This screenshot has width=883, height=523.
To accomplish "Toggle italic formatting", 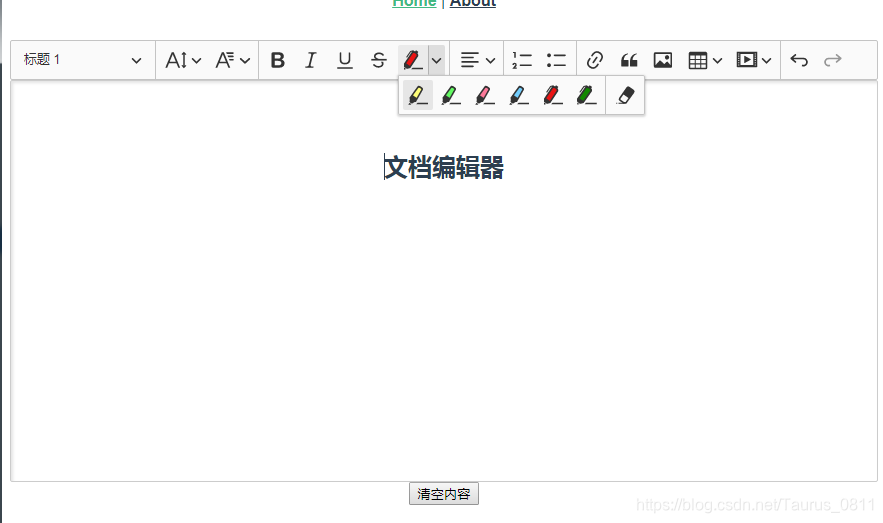I will point(311,60).
